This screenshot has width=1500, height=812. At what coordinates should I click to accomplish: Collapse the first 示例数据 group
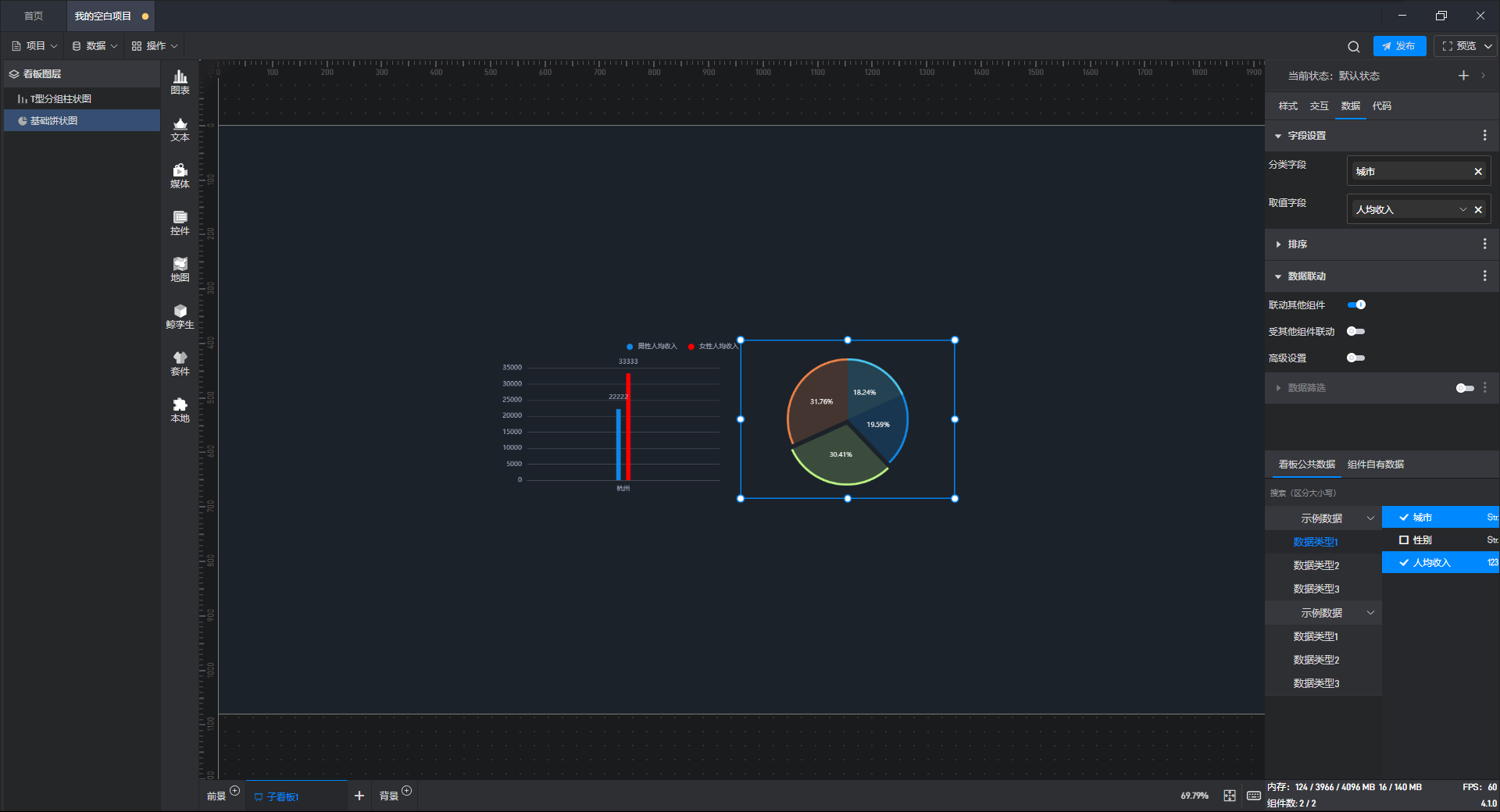pyautogui.click(x=1370, y=518)
